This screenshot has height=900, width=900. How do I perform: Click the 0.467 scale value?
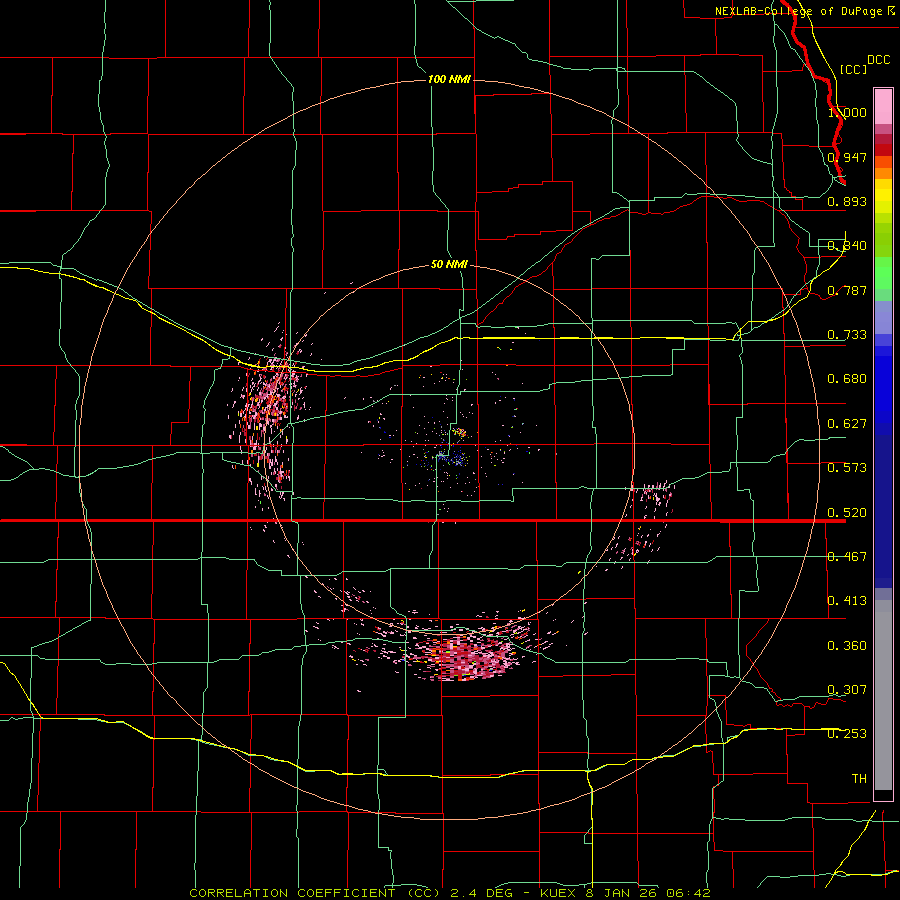847,557
